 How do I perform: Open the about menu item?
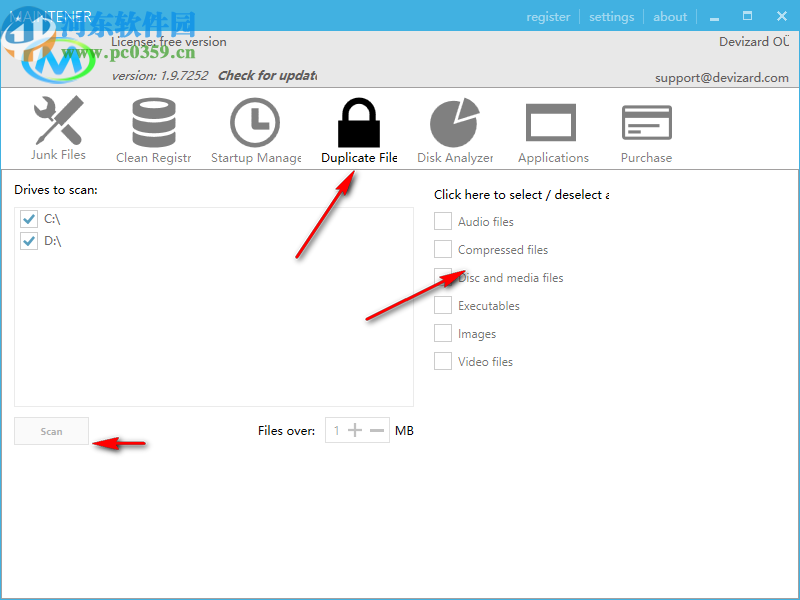click(670, 17)
